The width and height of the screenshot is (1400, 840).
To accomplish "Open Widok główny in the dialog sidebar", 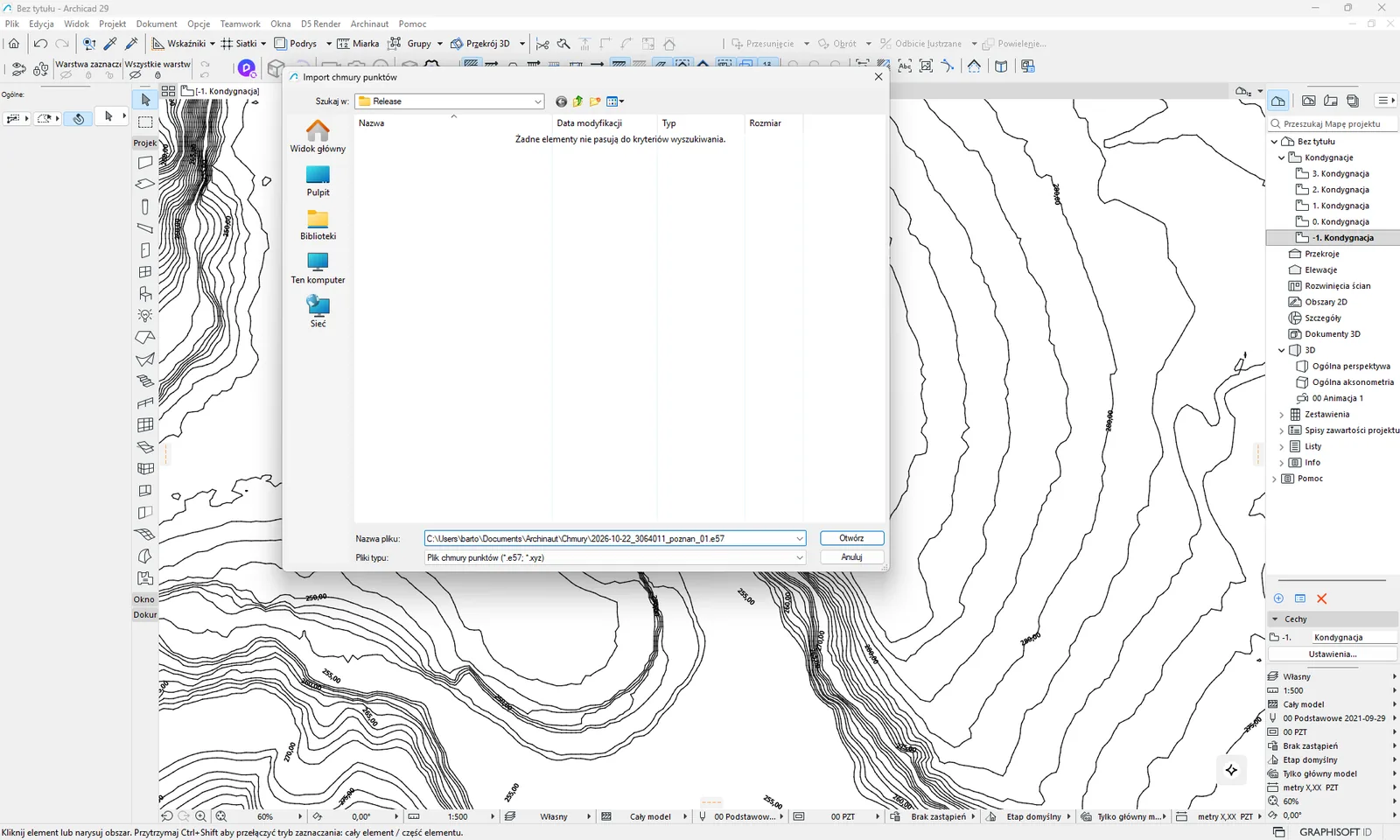I will pos(318,136).
